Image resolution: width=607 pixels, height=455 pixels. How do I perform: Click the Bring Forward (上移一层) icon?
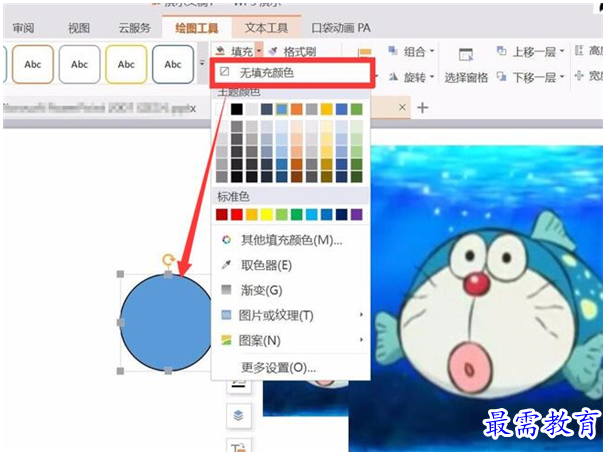pyautogui.click(x=501, y=51)
